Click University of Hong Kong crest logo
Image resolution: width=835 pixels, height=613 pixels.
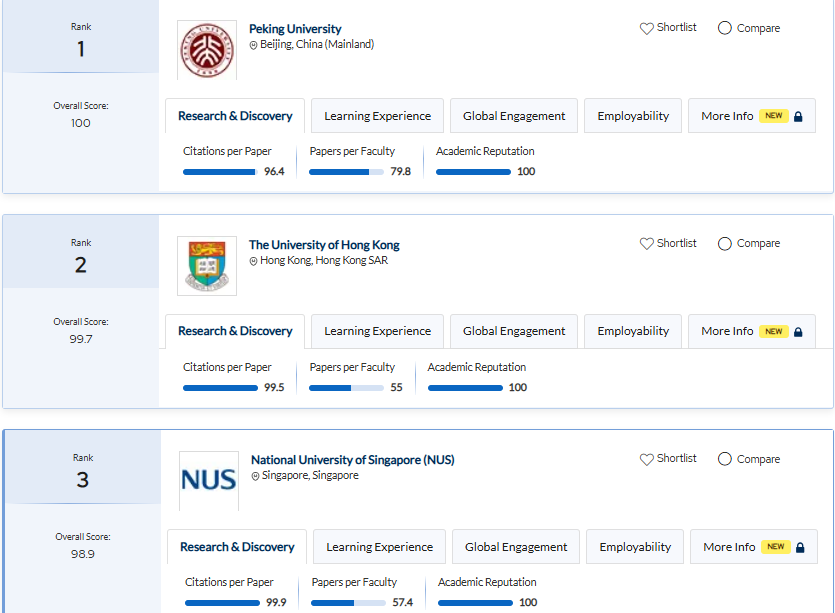tap(207, 266)
